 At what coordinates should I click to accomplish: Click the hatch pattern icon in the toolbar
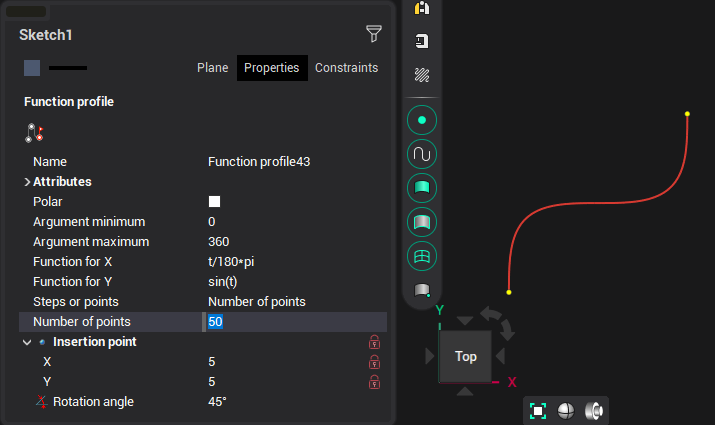click(x=422, y=75)
